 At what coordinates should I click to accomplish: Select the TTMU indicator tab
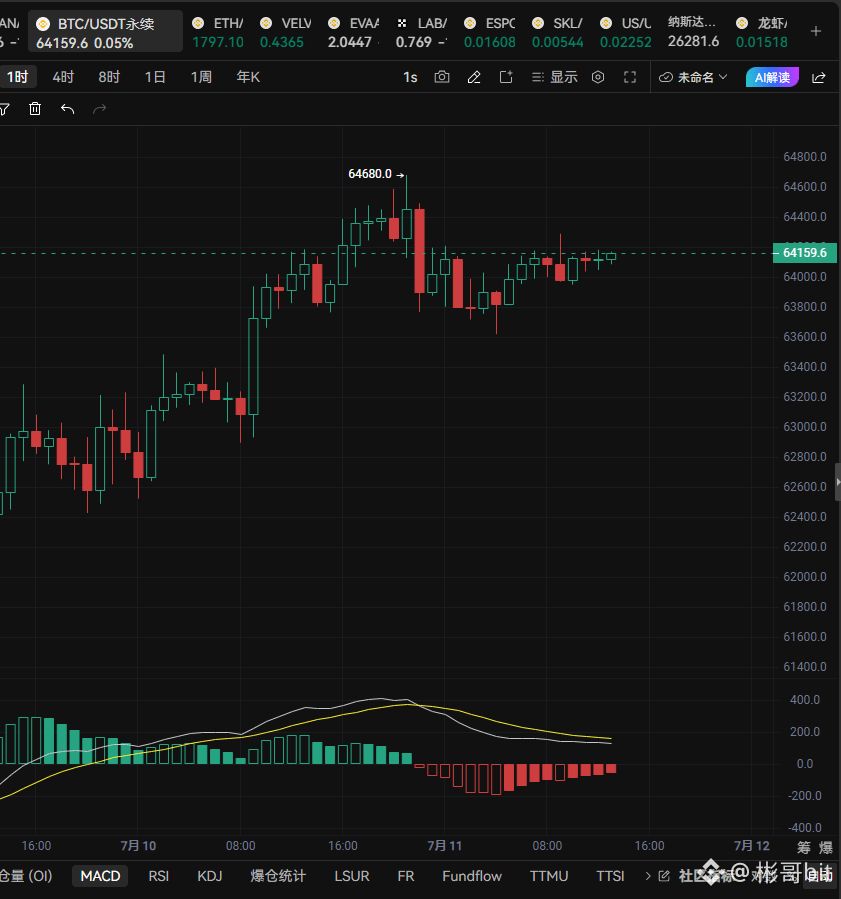(549, 875)
